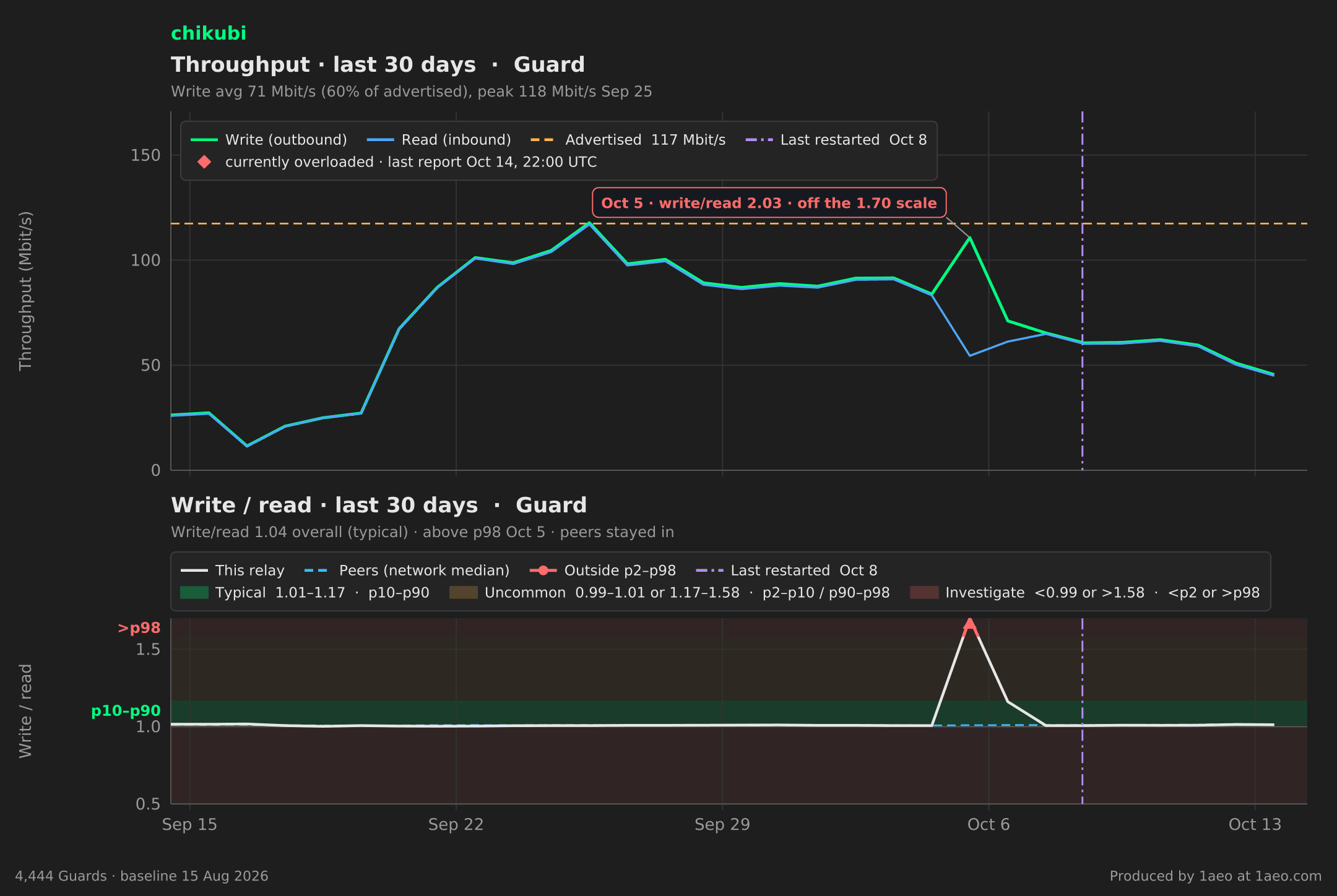Click the 'Oct 5 · write/read 2.03' annotation box
1337x896 pixels.
point(769,203)
